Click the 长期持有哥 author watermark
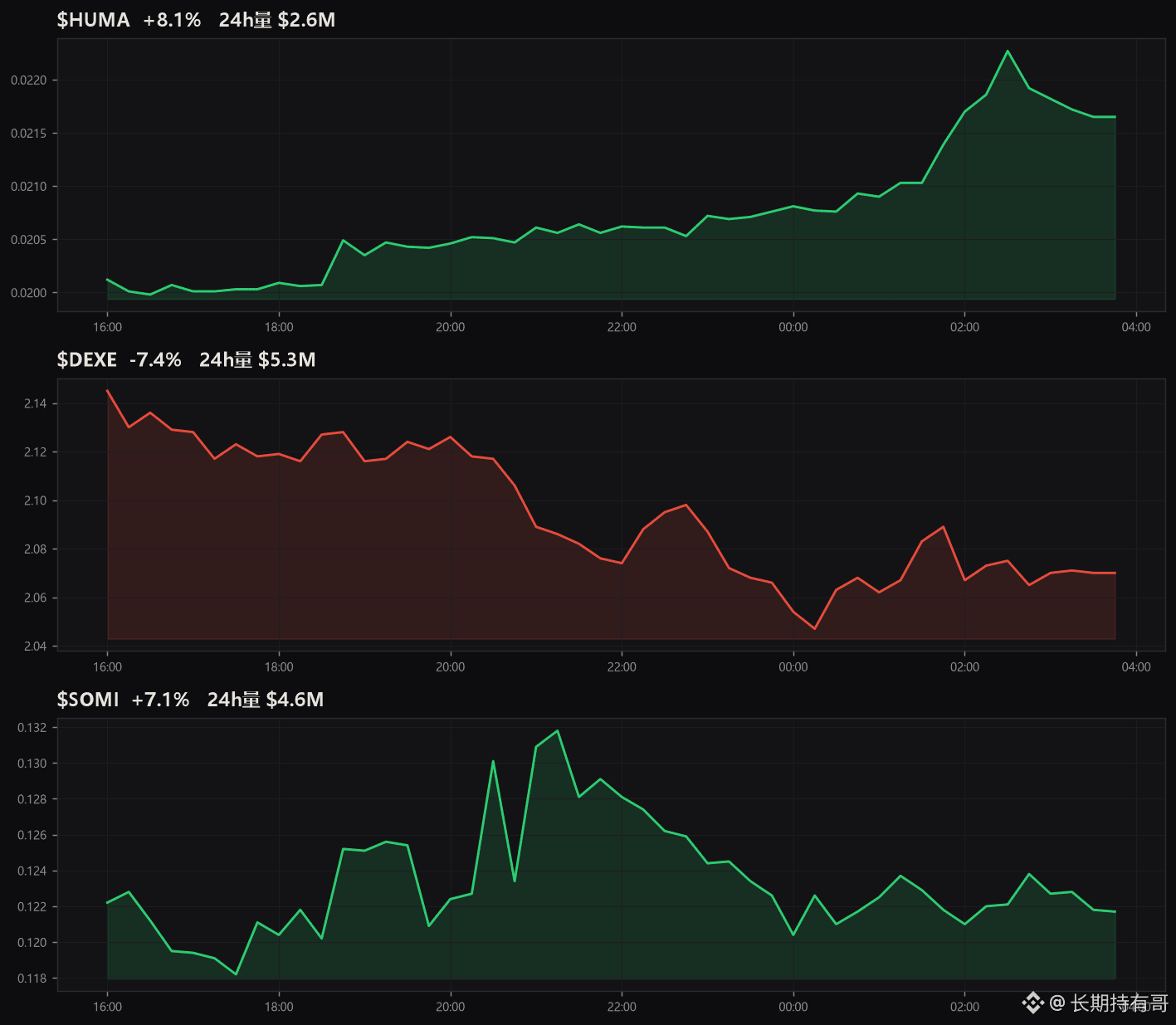The image size is (1176, 1025). coord(1119,1003)
